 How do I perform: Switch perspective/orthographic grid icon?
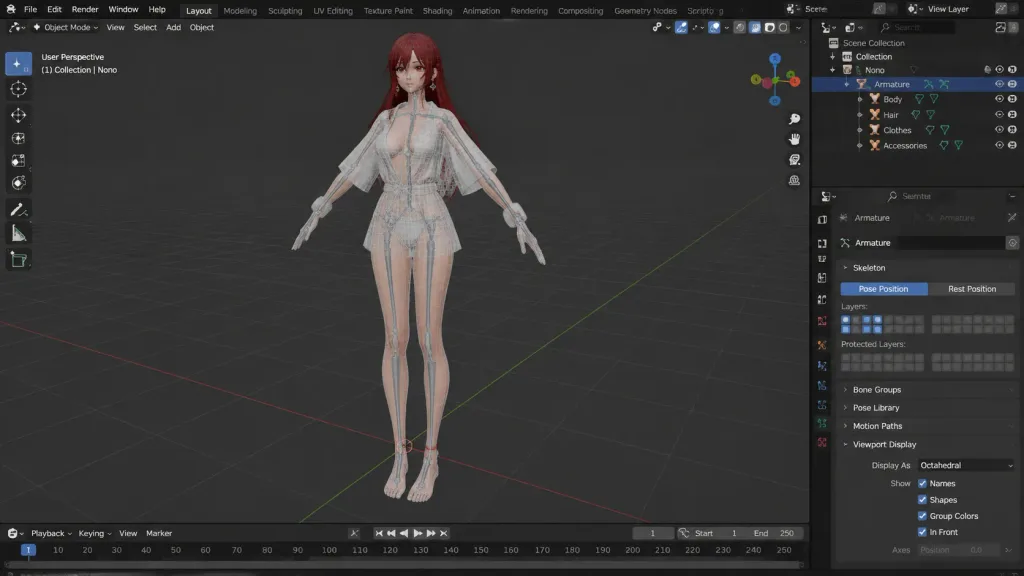[794, 180]
